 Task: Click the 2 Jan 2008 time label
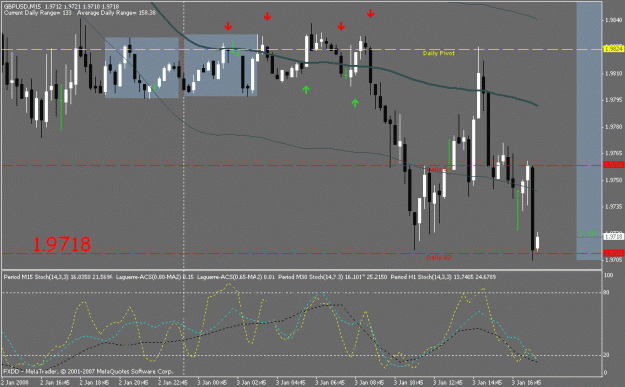15,383
